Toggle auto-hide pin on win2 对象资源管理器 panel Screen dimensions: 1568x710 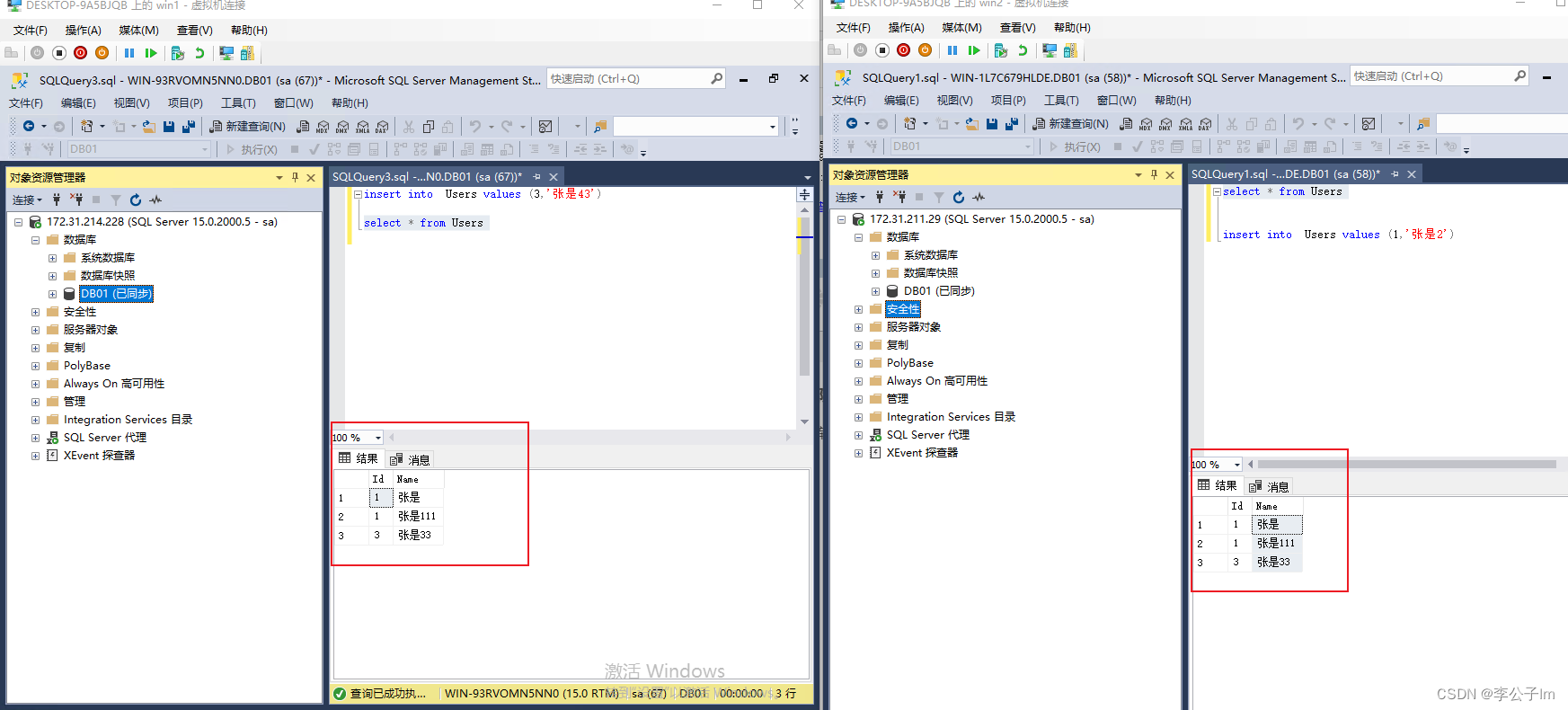tap(1154, 174)
